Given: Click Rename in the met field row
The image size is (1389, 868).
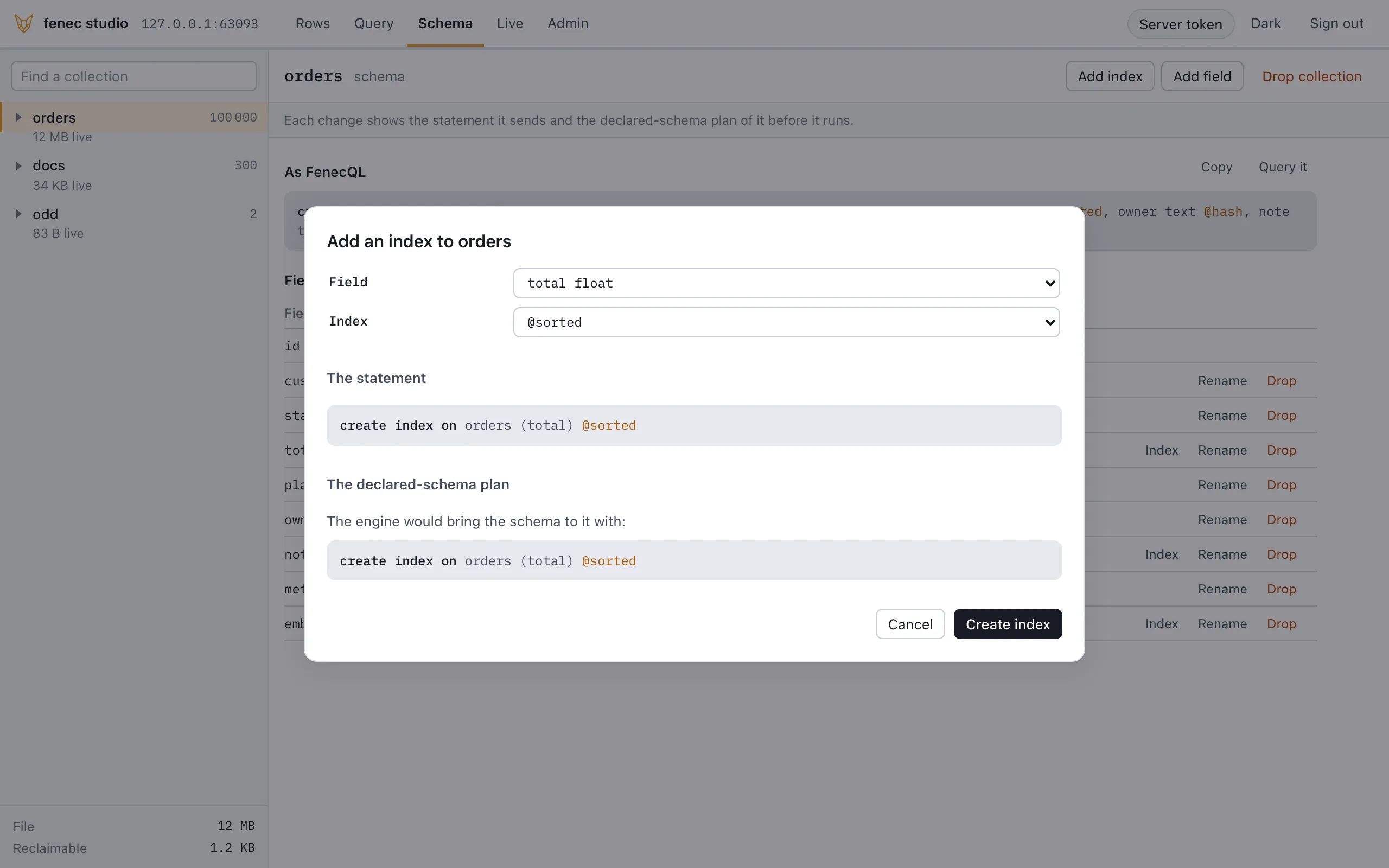Looking at the screenshot, I should tap(1222, 590).
